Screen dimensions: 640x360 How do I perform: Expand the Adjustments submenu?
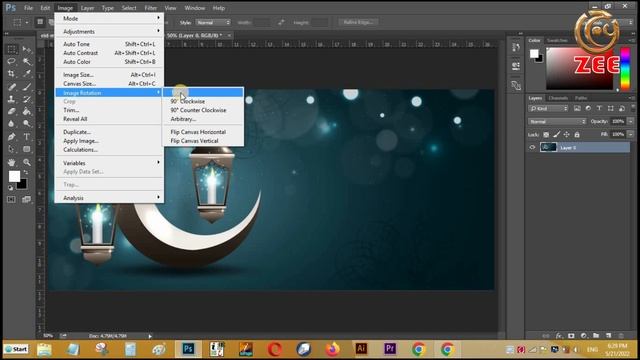tap(109, 31)
